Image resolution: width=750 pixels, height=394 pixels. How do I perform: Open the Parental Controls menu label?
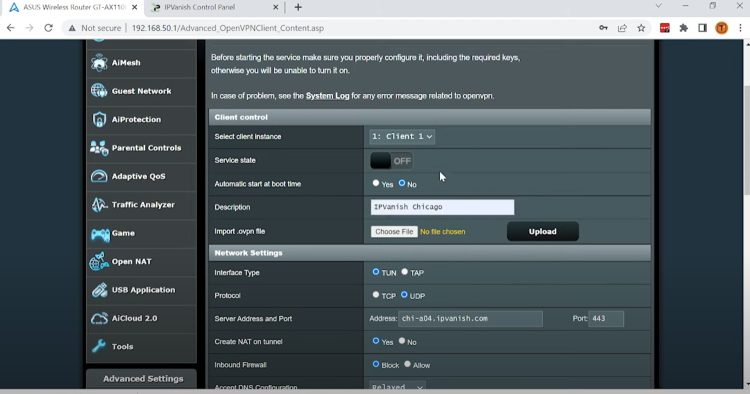146,148
